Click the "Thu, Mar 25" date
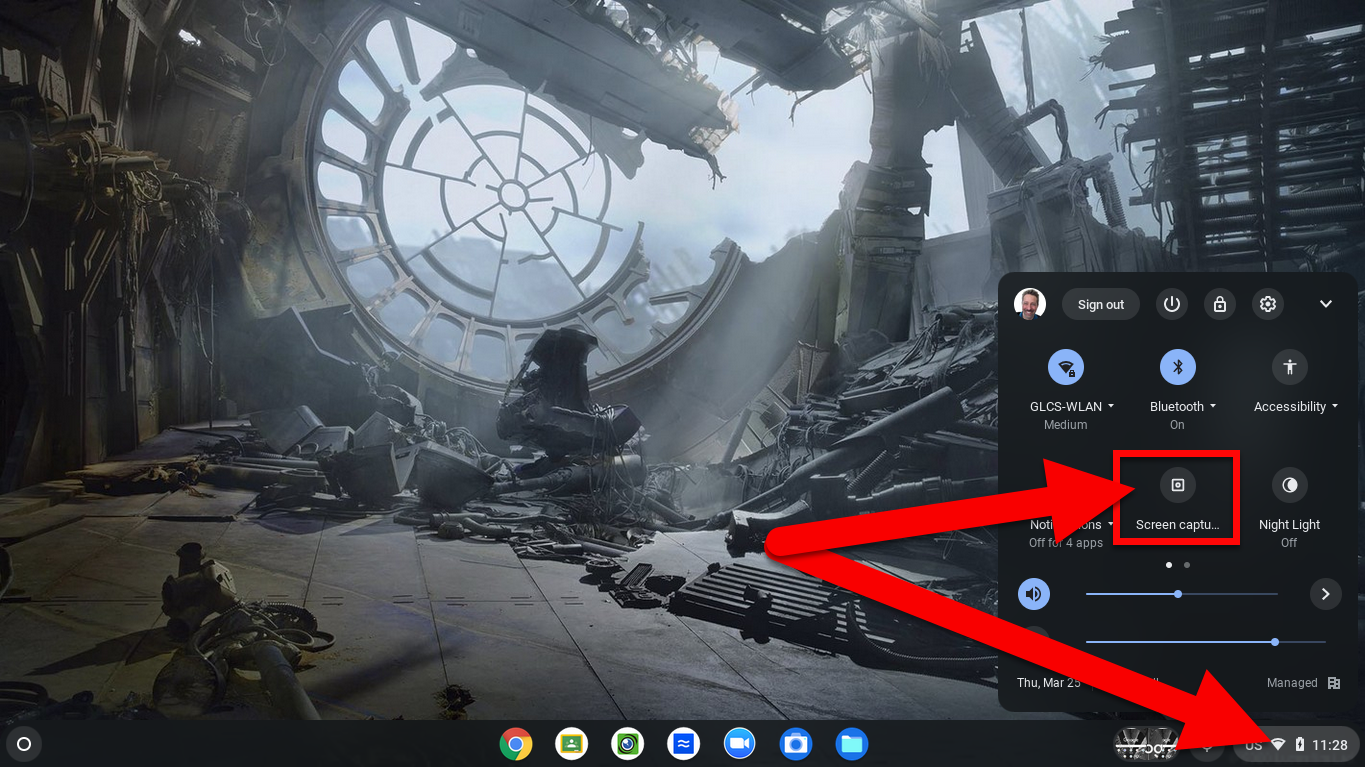 (x=1048, y=683)
